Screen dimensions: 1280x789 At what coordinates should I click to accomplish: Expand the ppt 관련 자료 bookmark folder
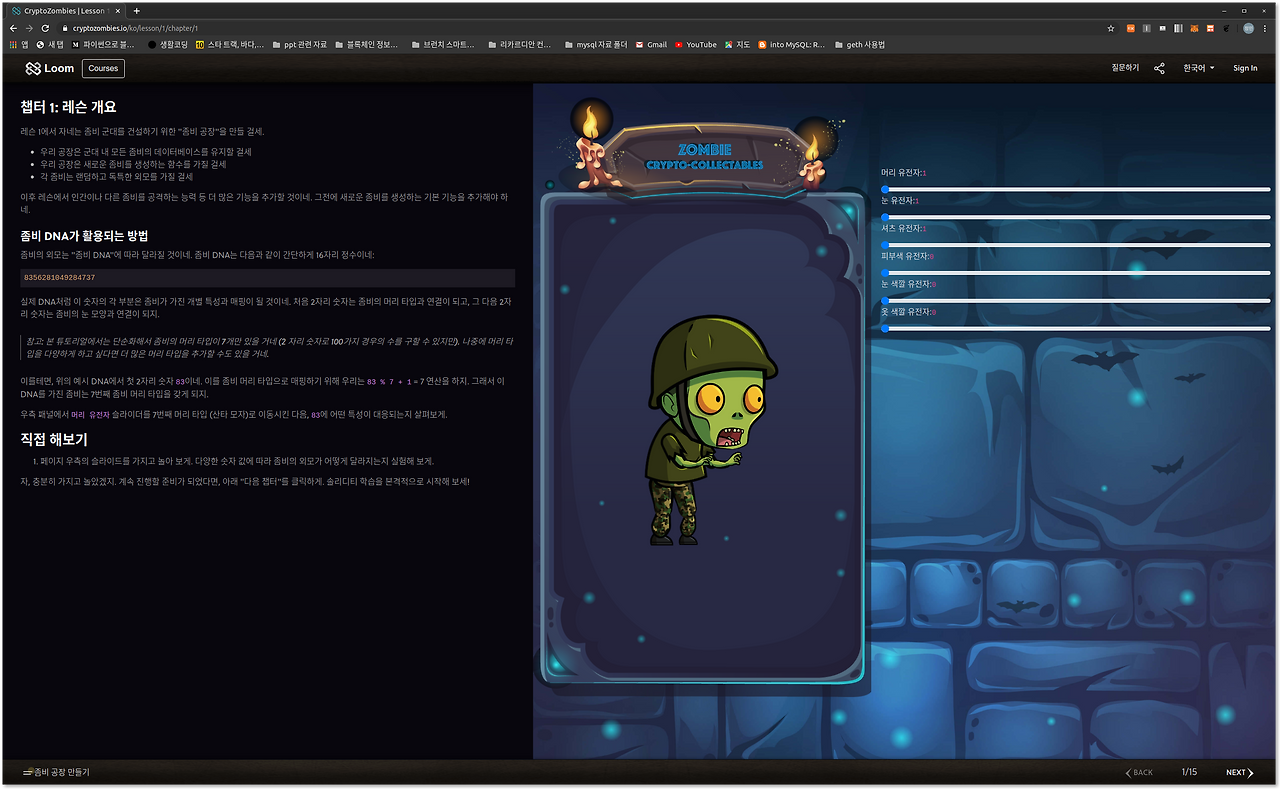click(300, 45)
